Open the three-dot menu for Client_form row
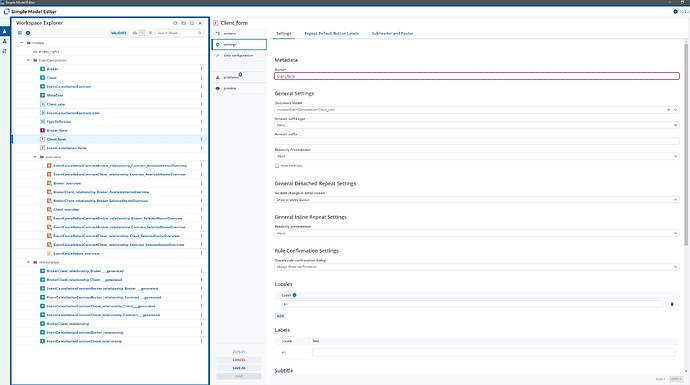The width and height of the screenshot is (690, 385). [202, 139]
